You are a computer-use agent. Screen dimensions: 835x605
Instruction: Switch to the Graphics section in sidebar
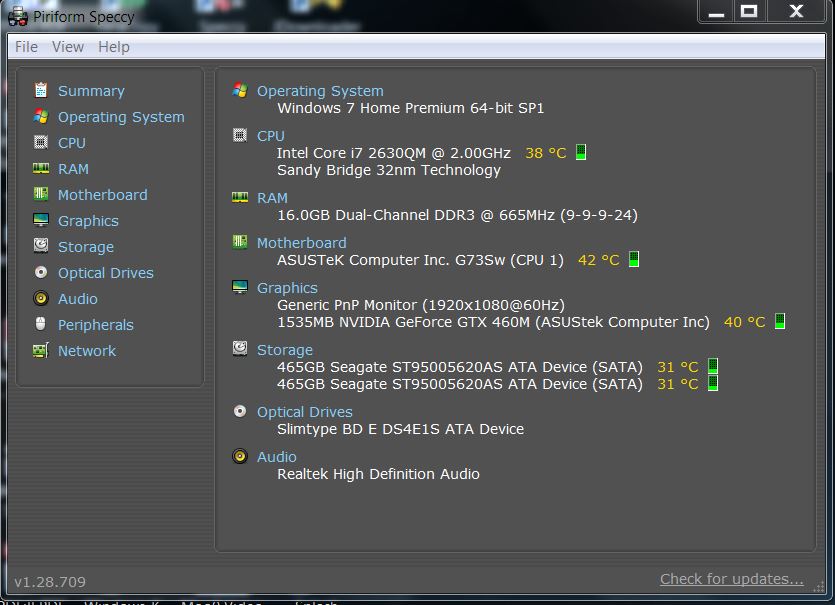(x=88, y=221)
